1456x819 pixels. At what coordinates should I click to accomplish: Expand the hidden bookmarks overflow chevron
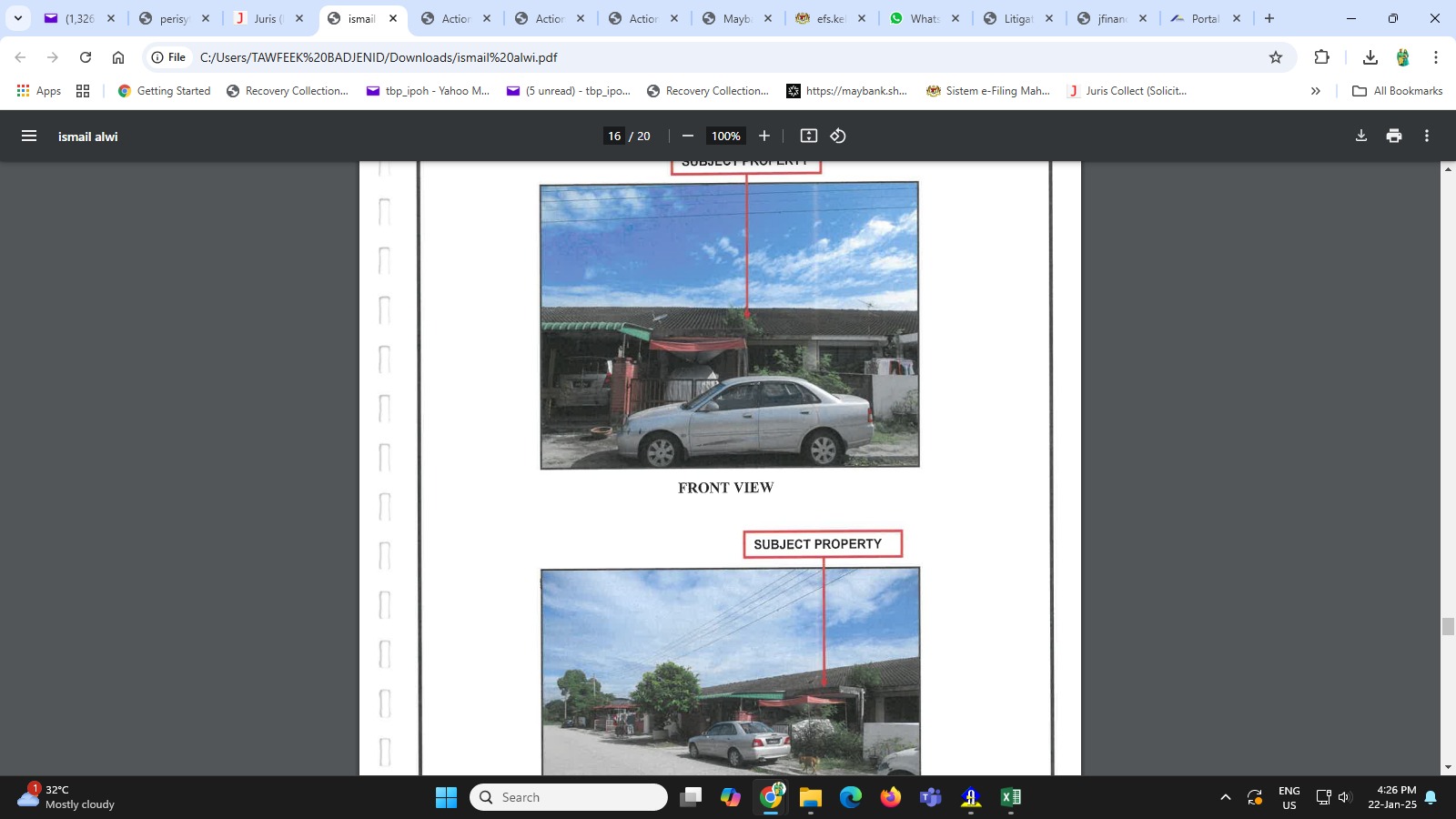tap(1315, 91)
